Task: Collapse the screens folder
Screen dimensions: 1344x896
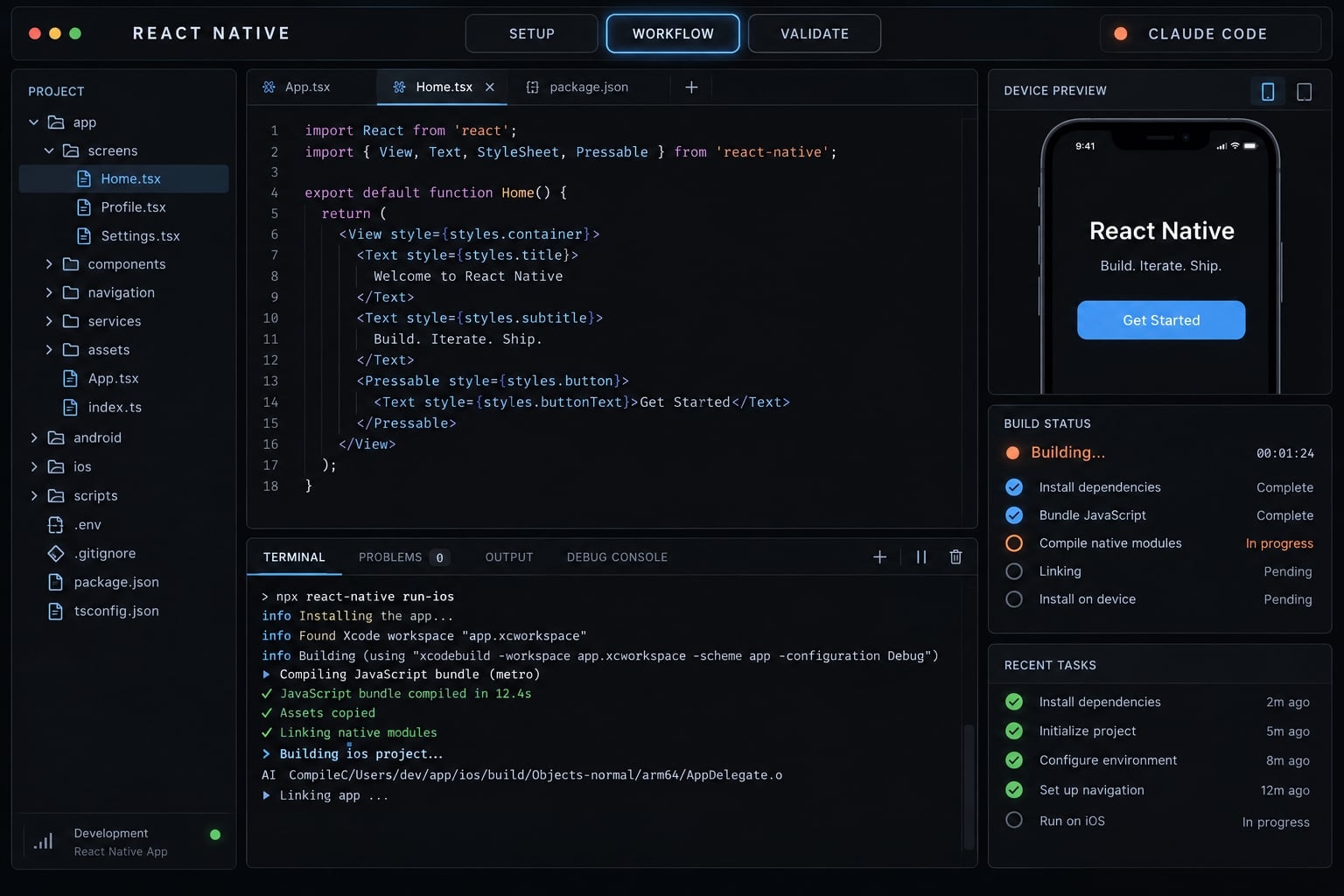Action: [49, 150]
